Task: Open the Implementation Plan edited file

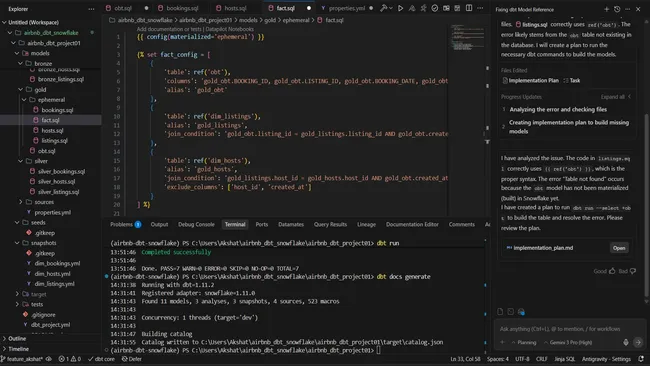Action: pyautogui.click(x=530, y=80)
